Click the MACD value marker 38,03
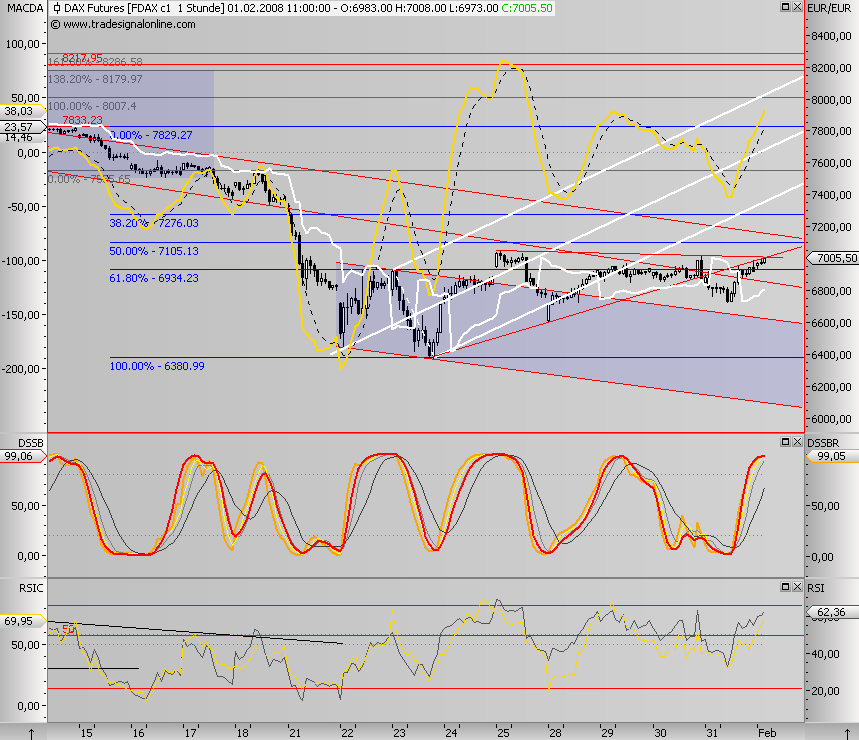 (x=22, y=111)
